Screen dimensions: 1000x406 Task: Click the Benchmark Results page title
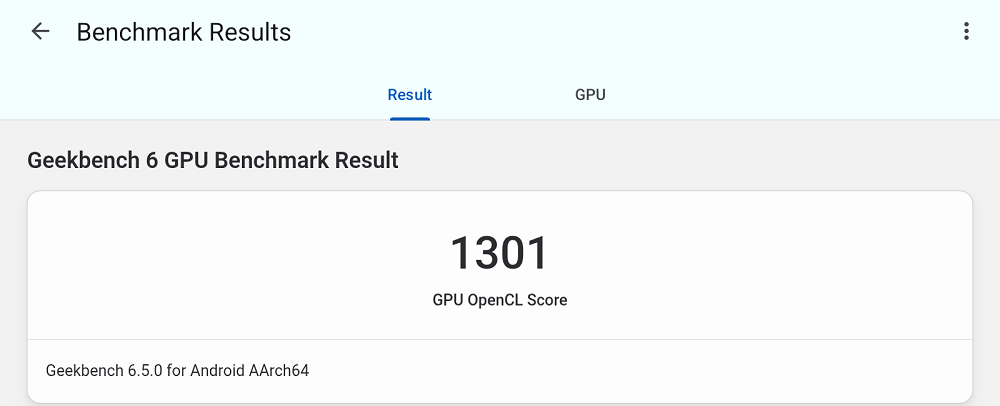(x=184, y=32)
